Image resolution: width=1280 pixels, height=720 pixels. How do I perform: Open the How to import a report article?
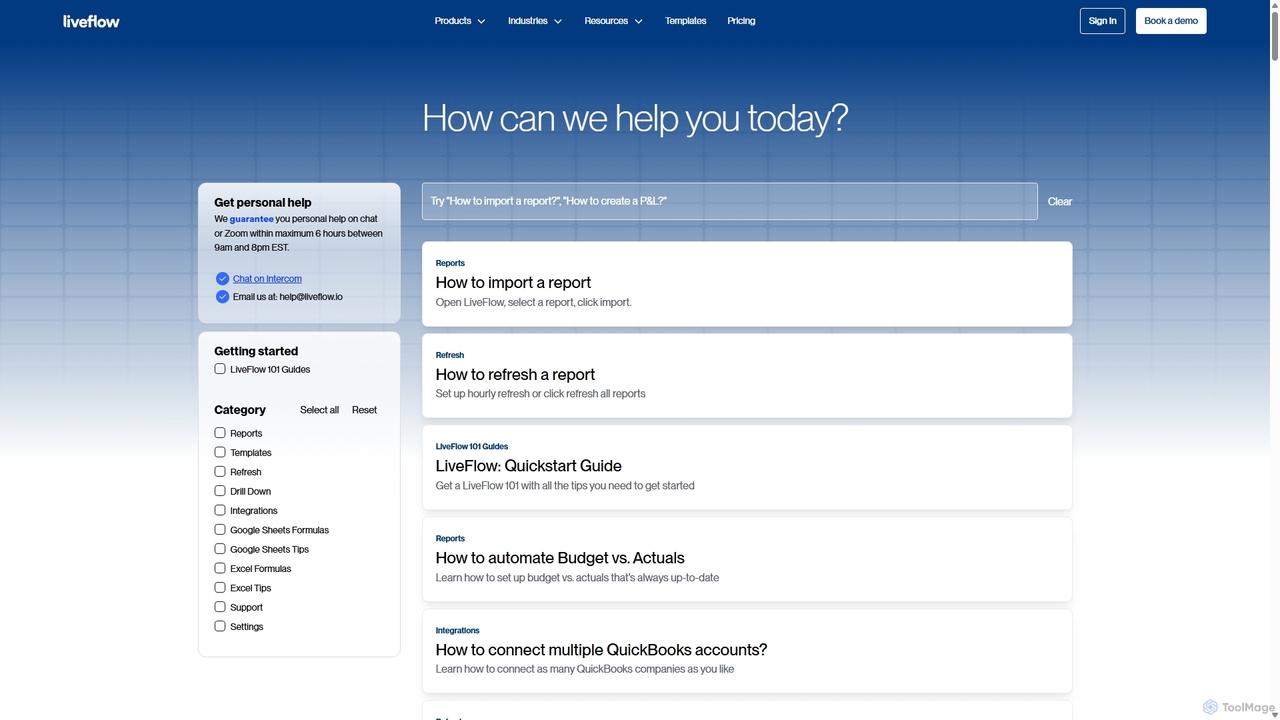(x=747, y=284)
